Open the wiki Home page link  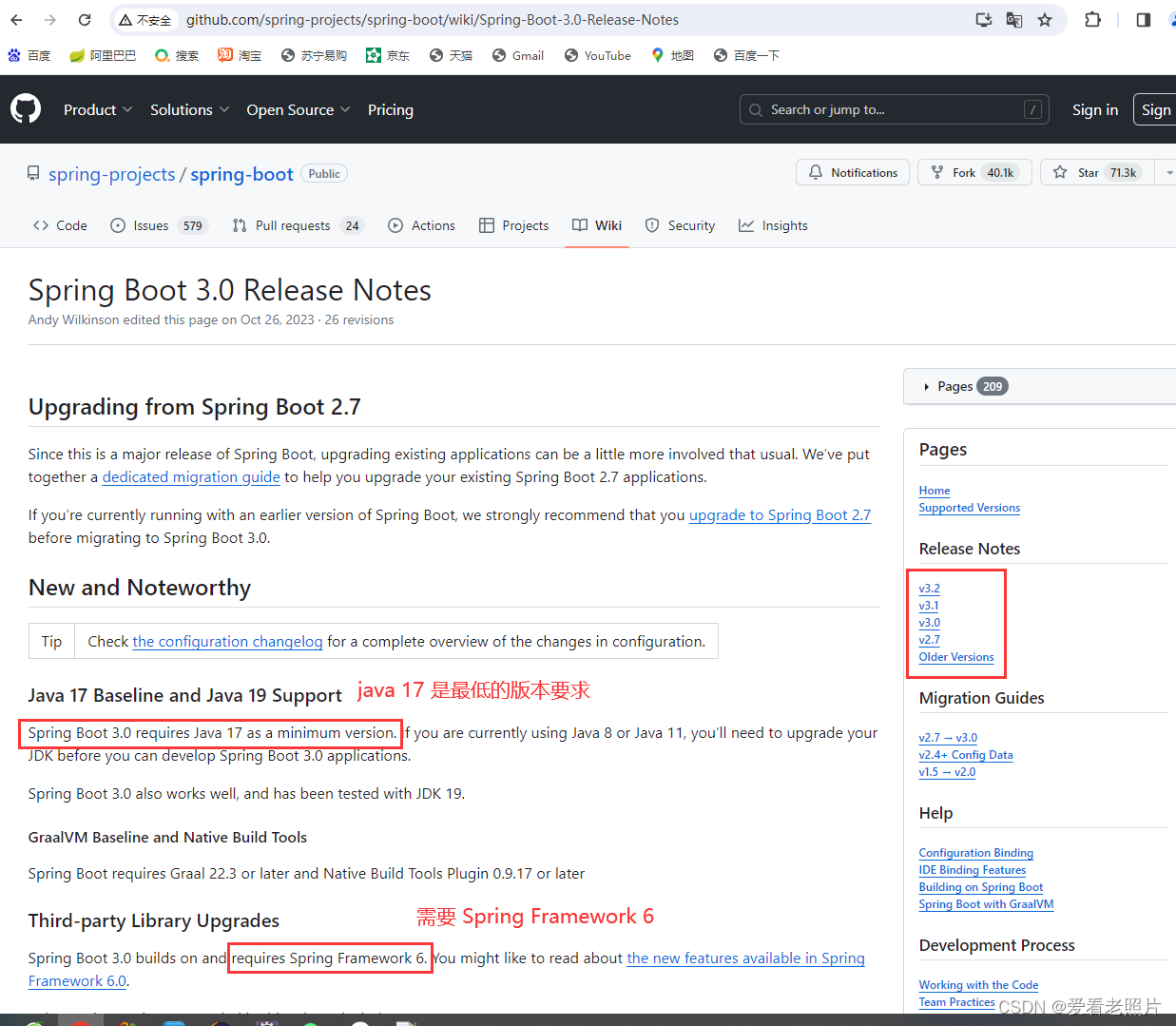click(935, 491)
